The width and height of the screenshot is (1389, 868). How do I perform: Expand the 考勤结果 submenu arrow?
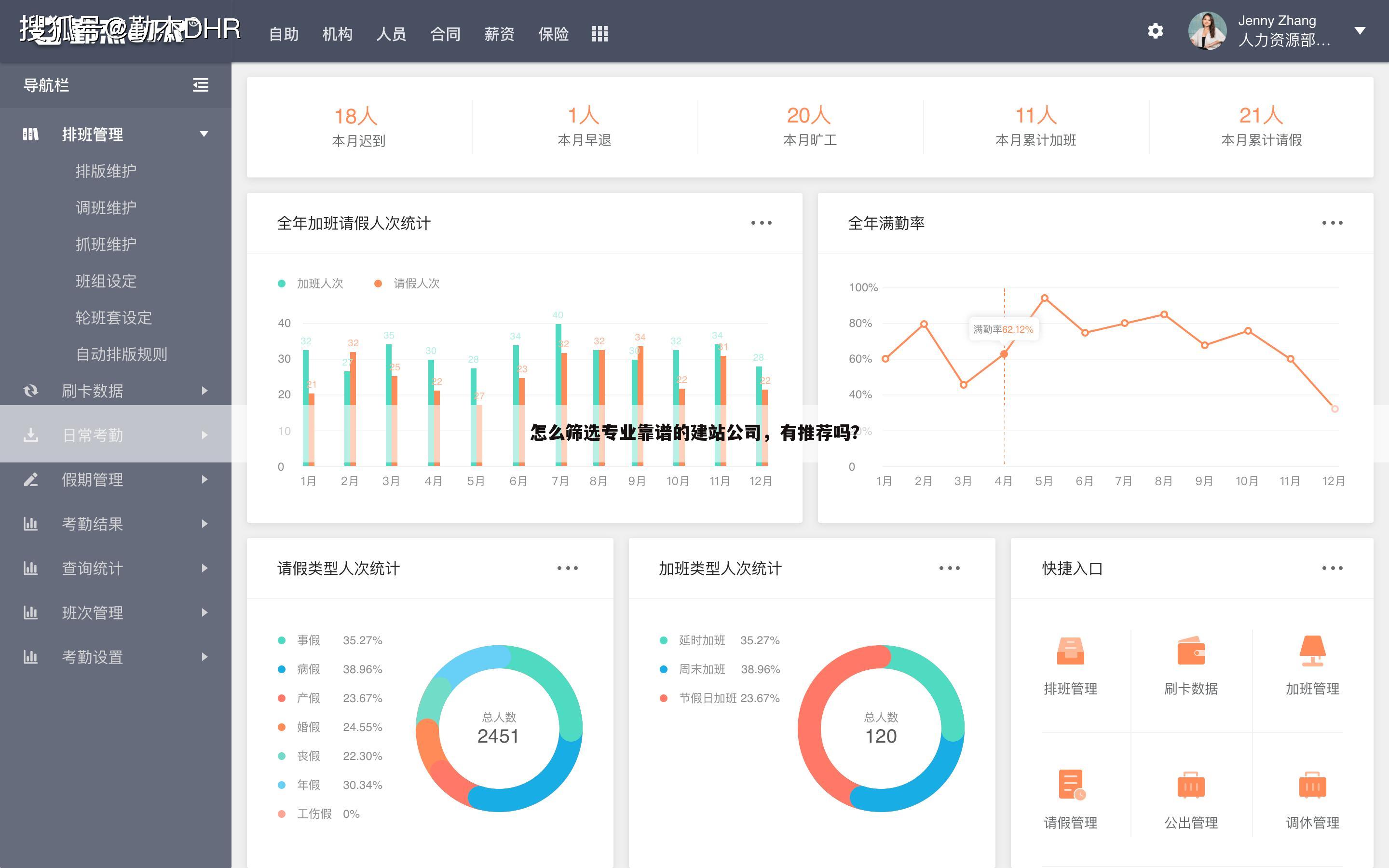tap(205, 524)
